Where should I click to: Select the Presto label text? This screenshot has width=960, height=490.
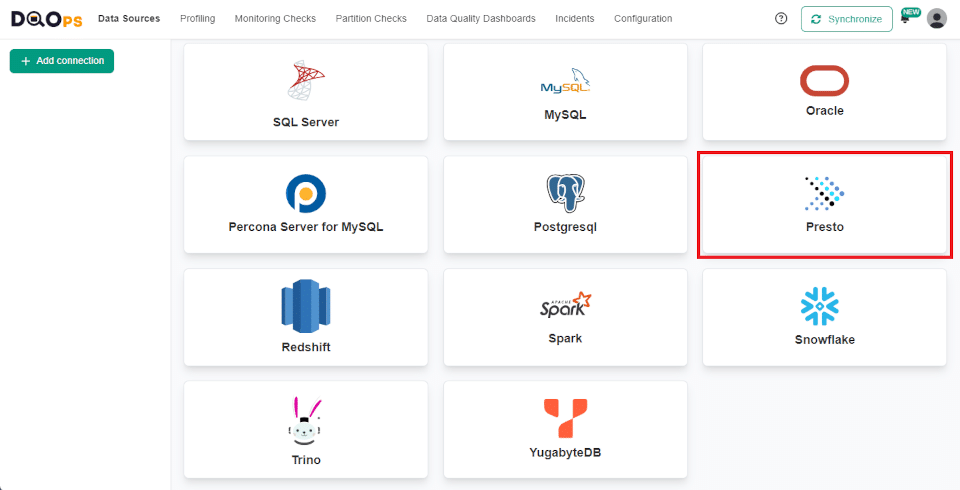pos(825,227)
